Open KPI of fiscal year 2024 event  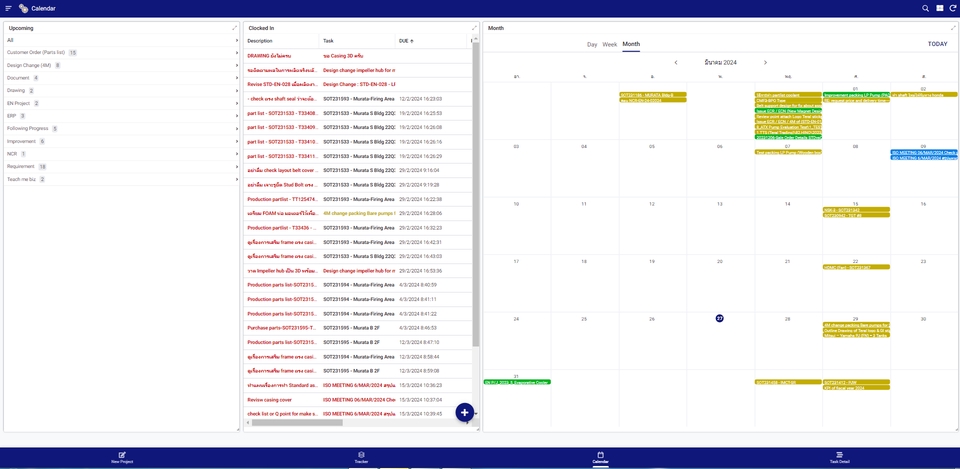(x=856, y=388)
